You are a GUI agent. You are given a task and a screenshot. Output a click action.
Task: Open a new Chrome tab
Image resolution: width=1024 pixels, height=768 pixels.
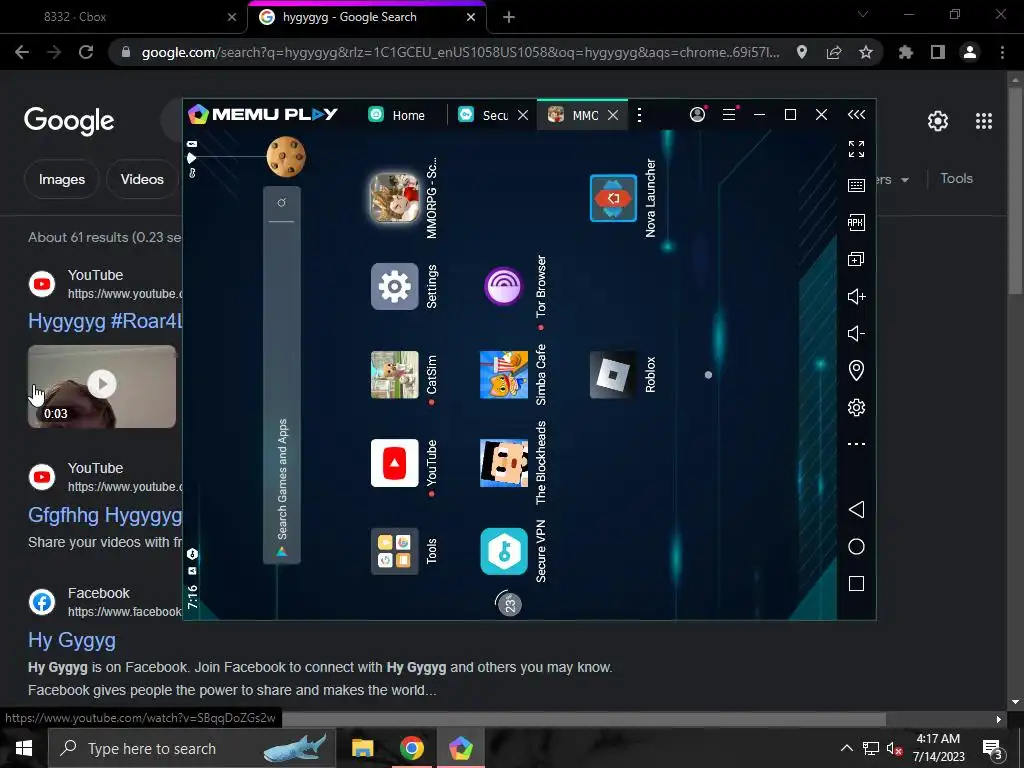509,18
